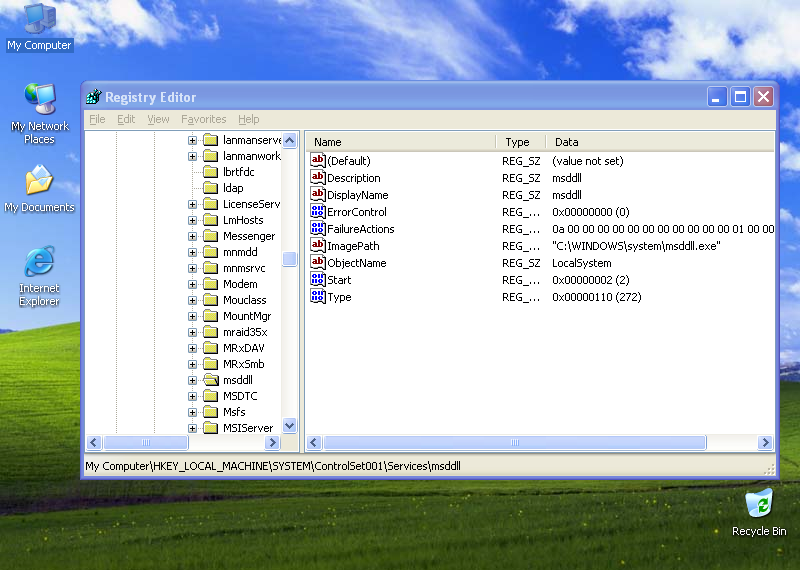Select the MRxSmb key label
The width and height of the screenshot is (800, 570).
243,364
